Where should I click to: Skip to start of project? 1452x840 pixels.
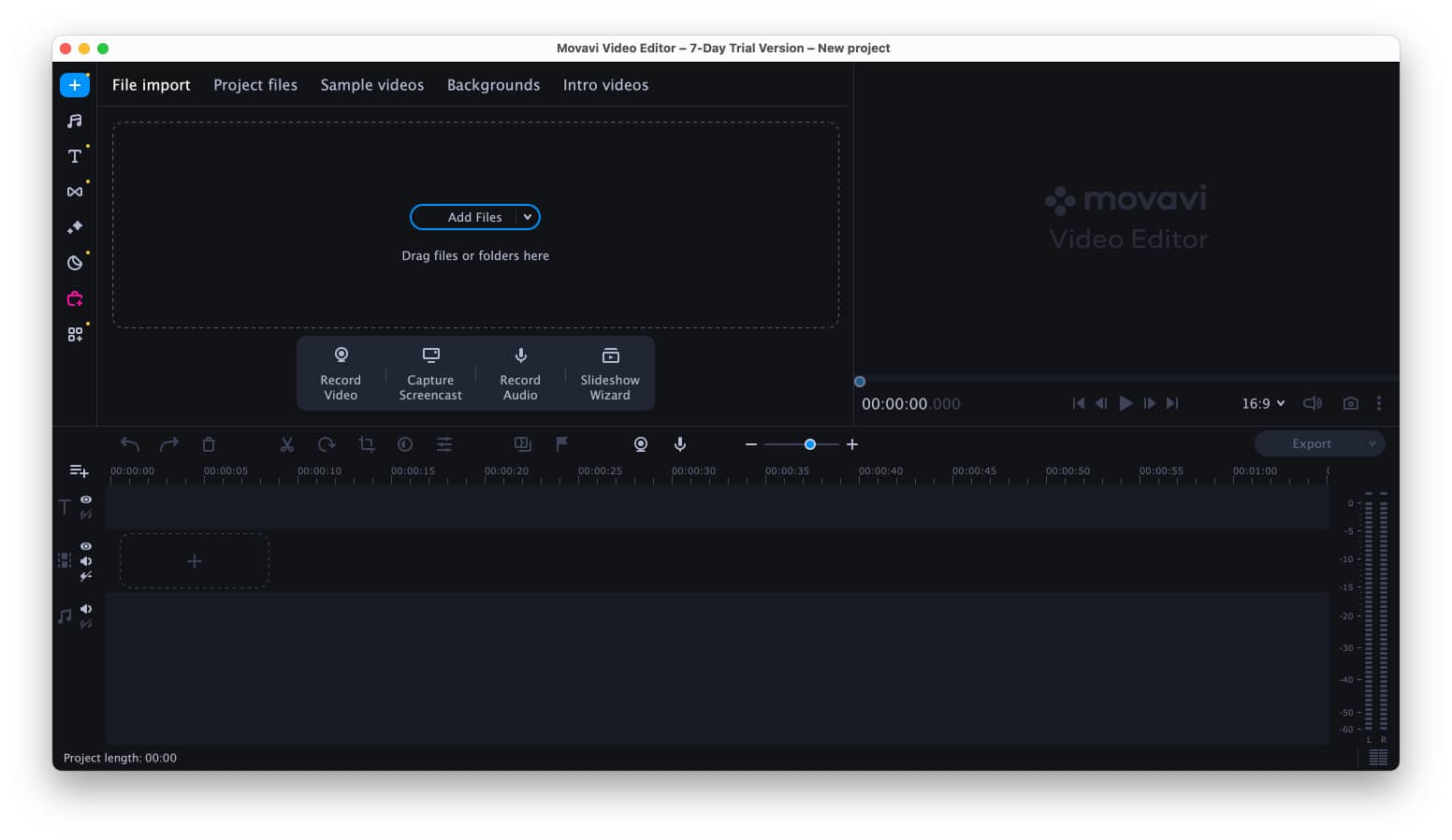click(x=1079, y=403)
